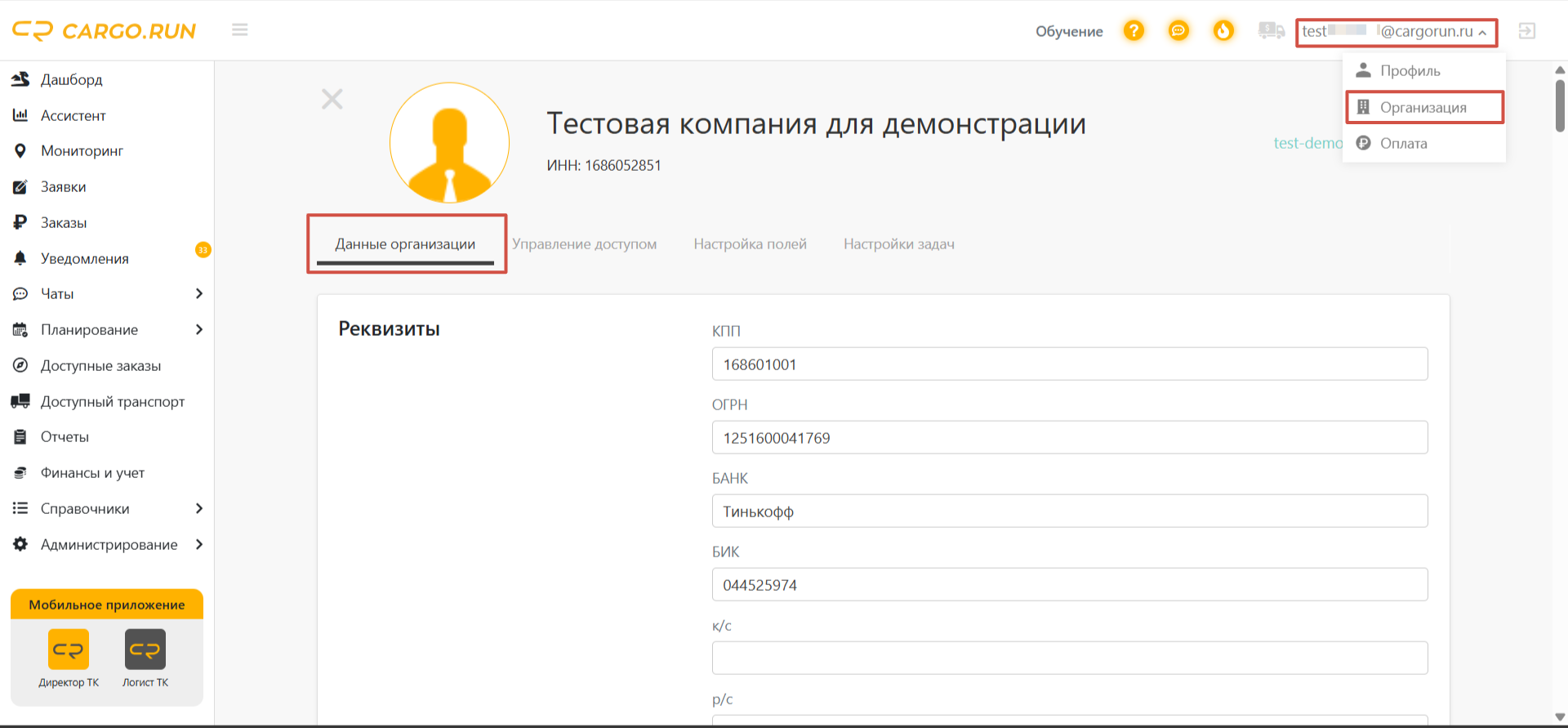Click the ОГРН input field
The height and width of the screenshot is (728, 1568).
tap(1070, 438)
